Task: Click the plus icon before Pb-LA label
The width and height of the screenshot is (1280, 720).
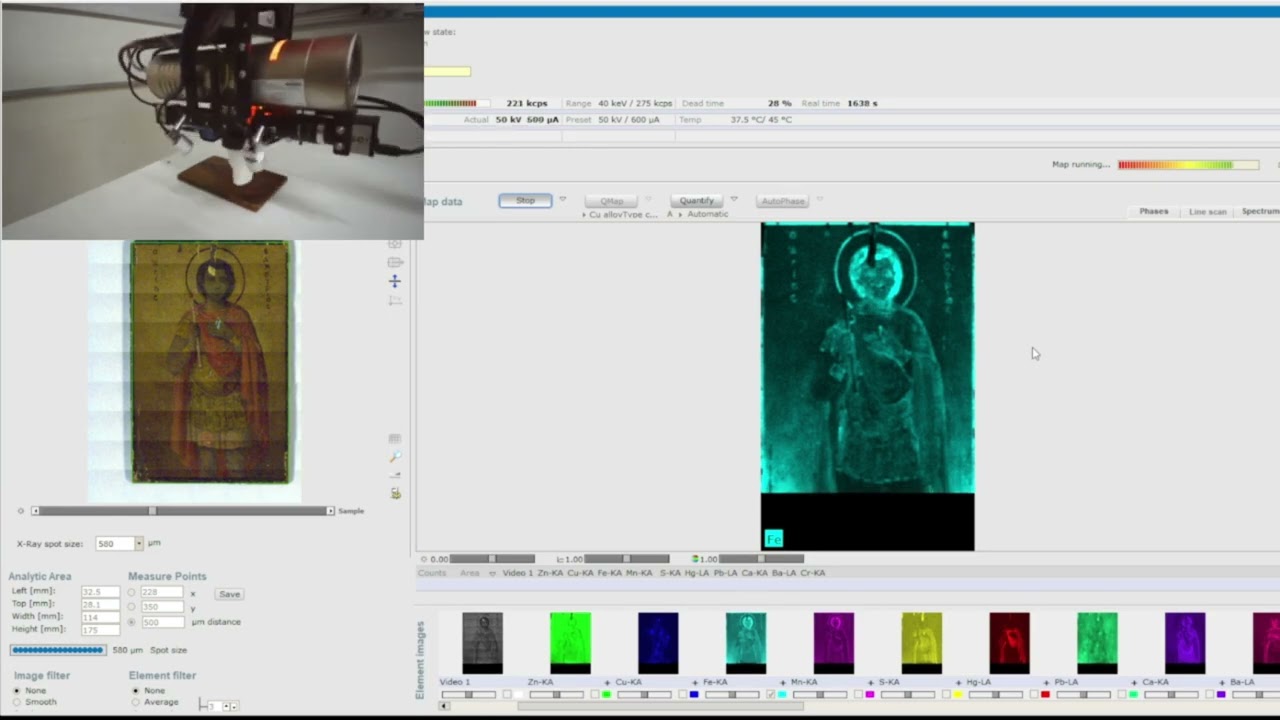Action: tap(1046, 683)
